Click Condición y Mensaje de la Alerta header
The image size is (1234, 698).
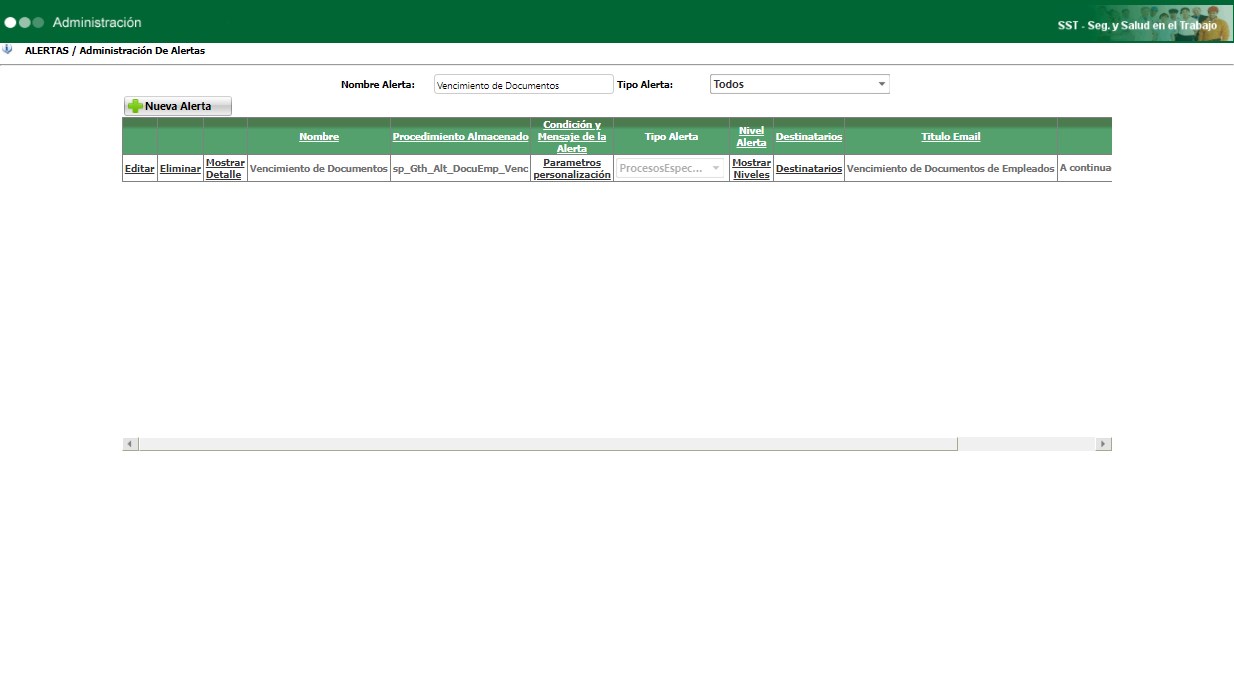tap(572, 136)
